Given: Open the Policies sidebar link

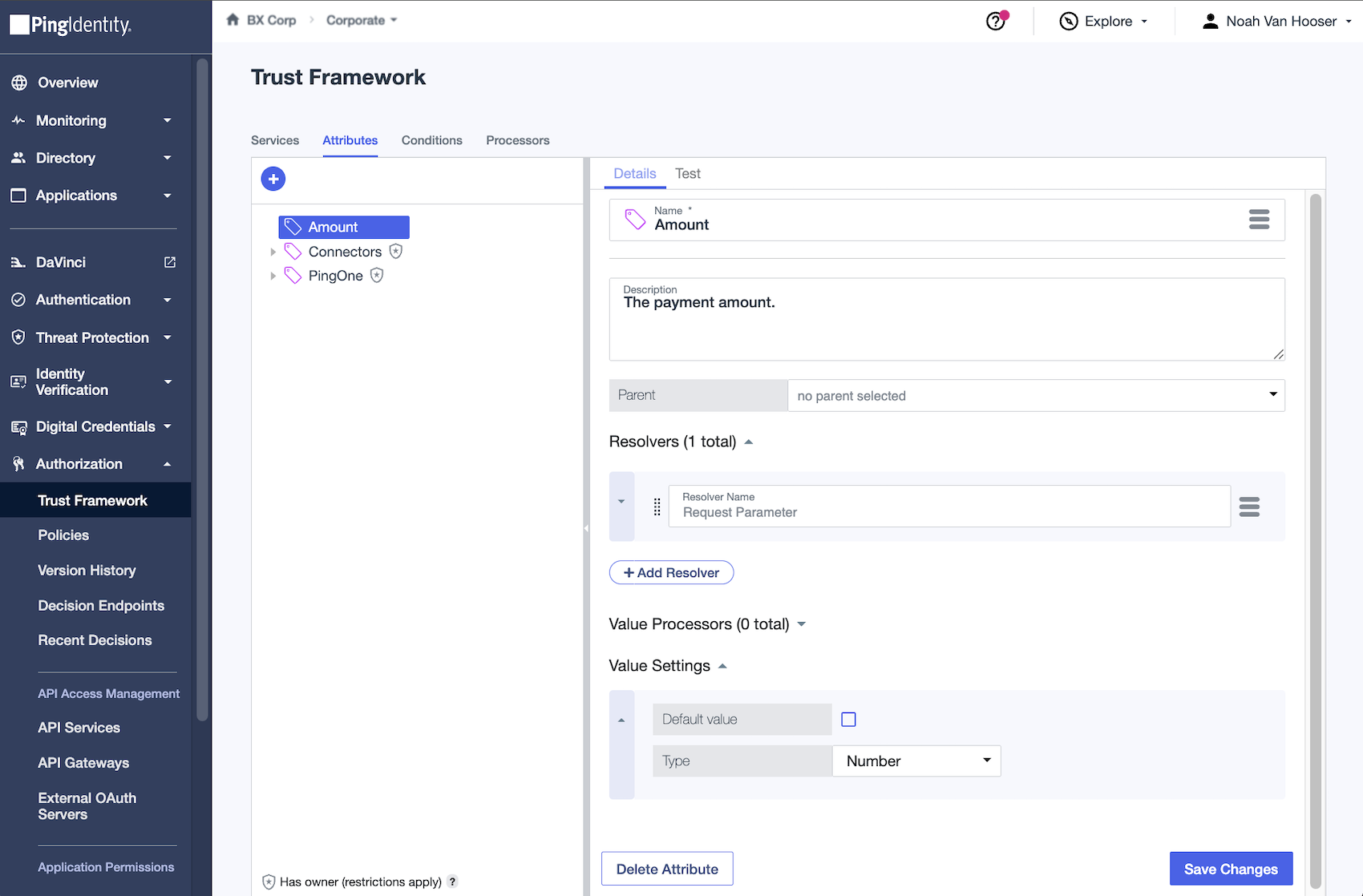Looking at the screenshot, I should (x=63, y=535).
